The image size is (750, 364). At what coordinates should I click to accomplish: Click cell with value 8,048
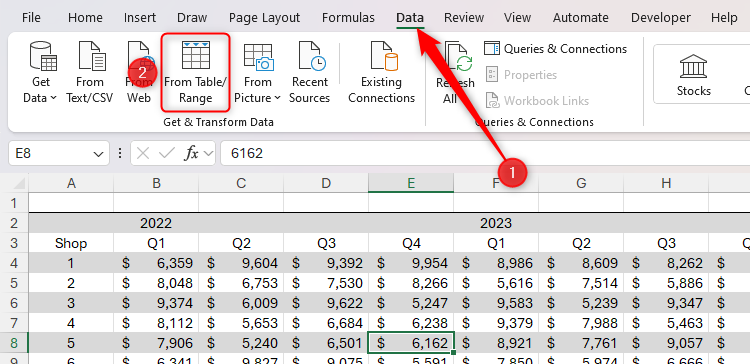click(156, 283)
